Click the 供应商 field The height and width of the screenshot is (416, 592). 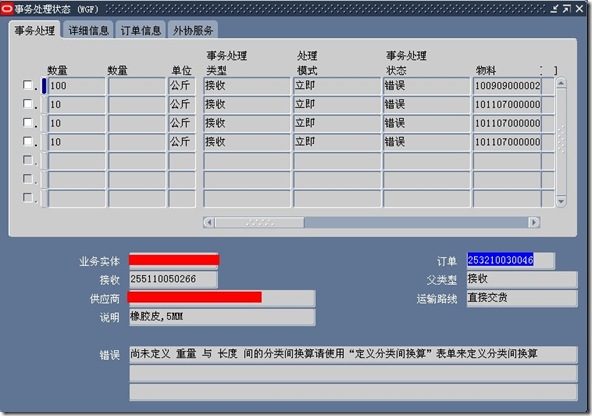coord(222,298)
